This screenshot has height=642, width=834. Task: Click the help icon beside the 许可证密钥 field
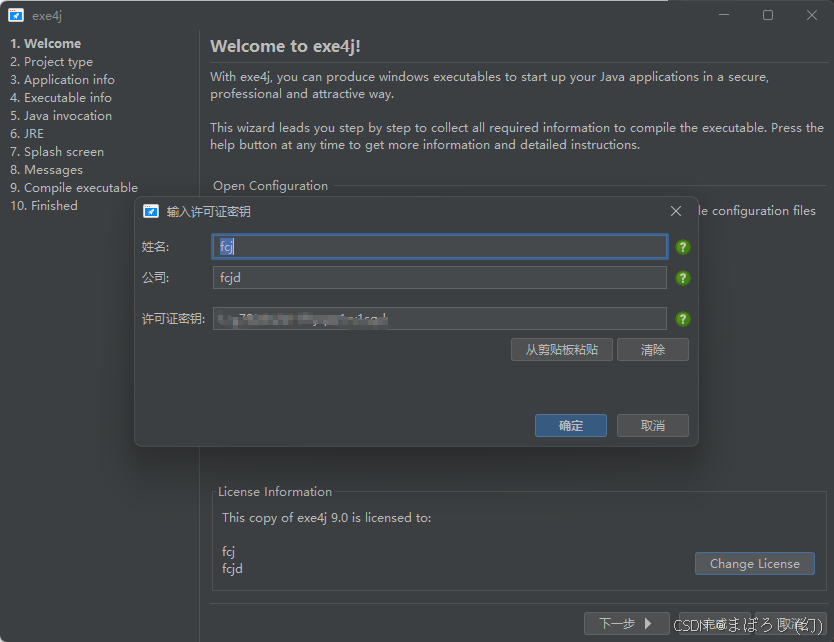pyautogui.click(x=683, y=319)
